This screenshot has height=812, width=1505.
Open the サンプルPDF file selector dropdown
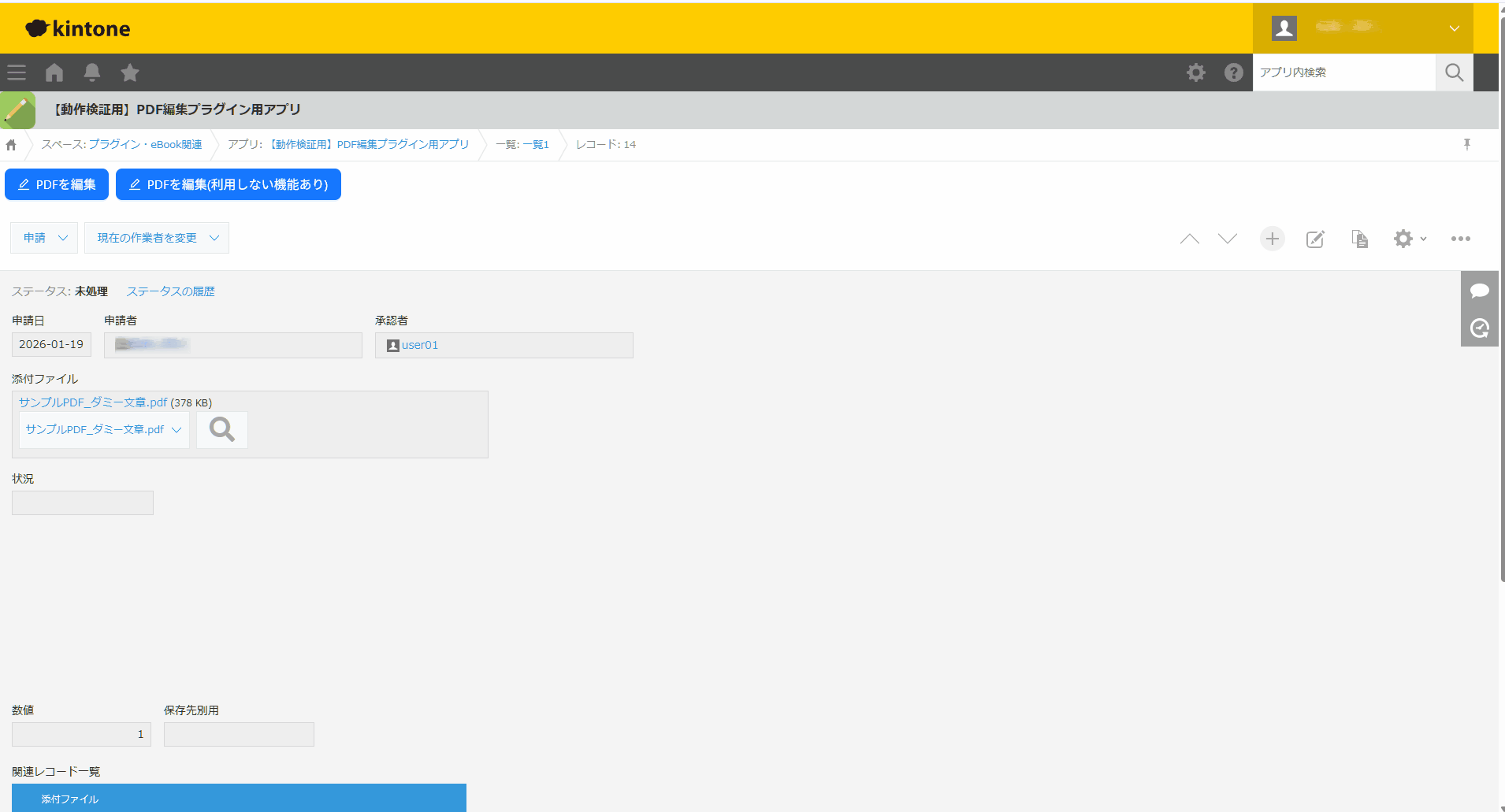[x=103, y=430]
